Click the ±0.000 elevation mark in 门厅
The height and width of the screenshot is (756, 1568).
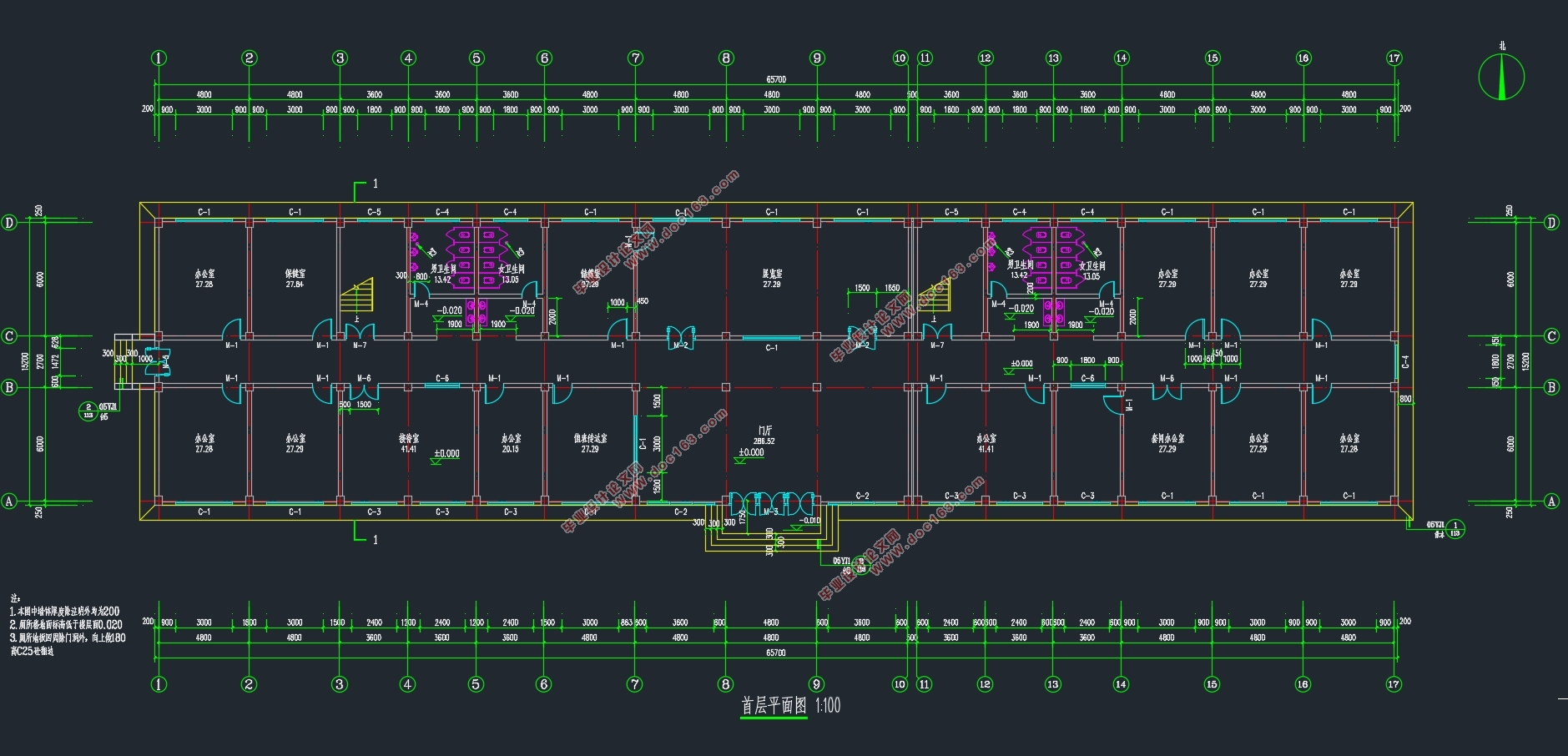[x=751, y=455]
